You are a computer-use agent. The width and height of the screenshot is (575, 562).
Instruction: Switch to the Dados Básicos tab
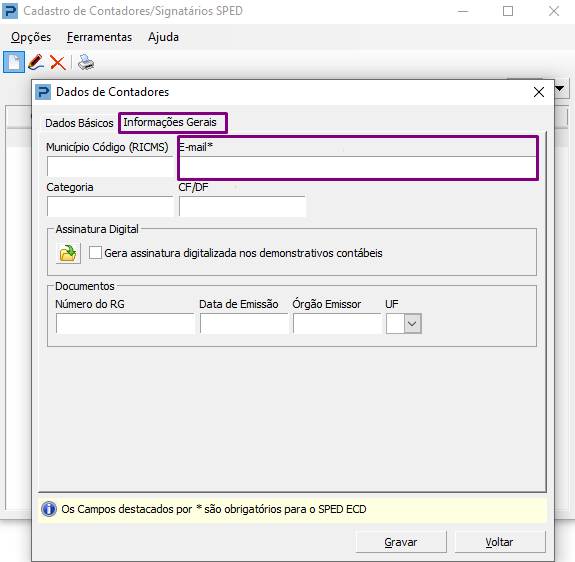tap(79, 123)
